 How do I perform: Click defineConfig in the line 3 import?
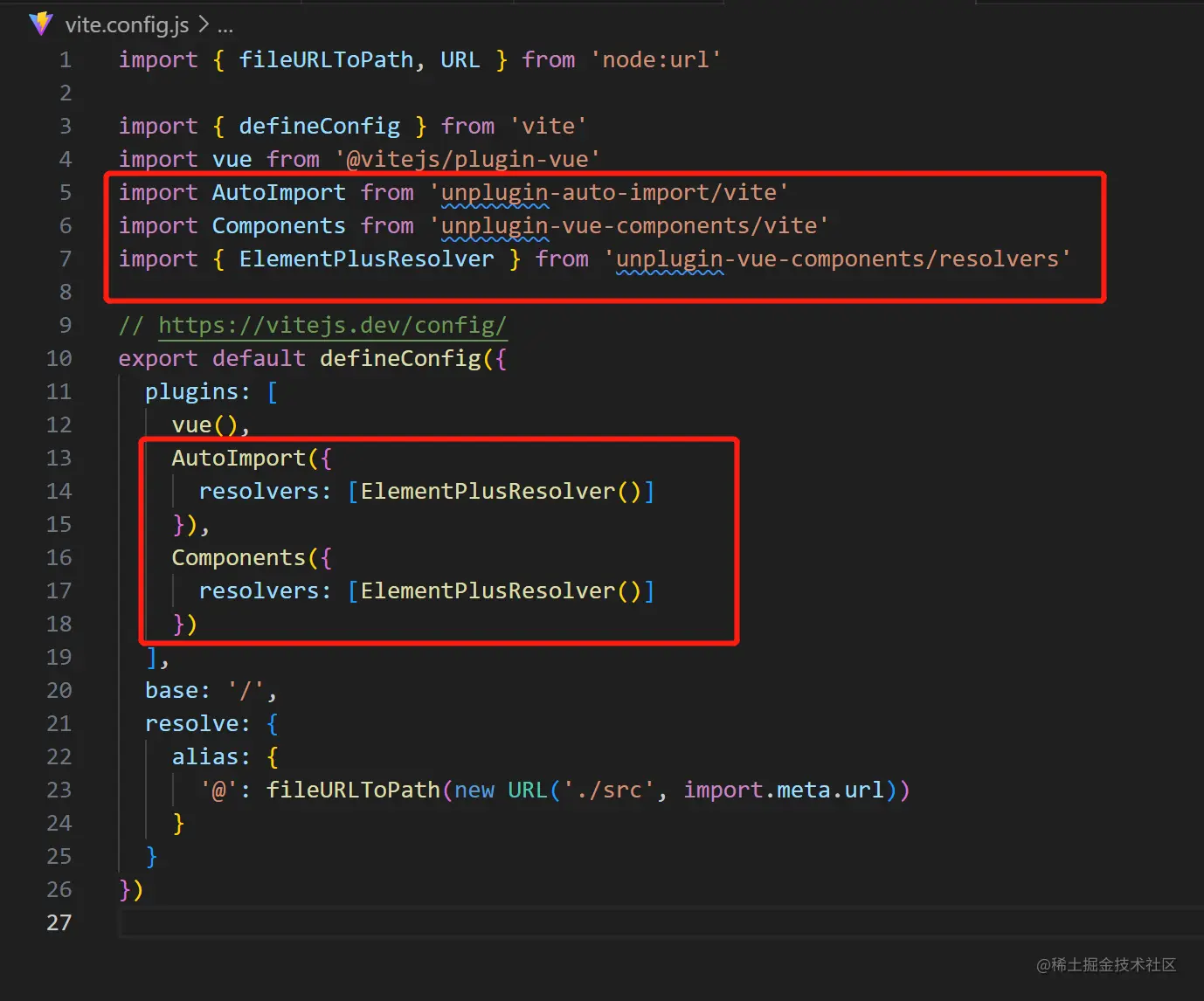click(320, 126)
